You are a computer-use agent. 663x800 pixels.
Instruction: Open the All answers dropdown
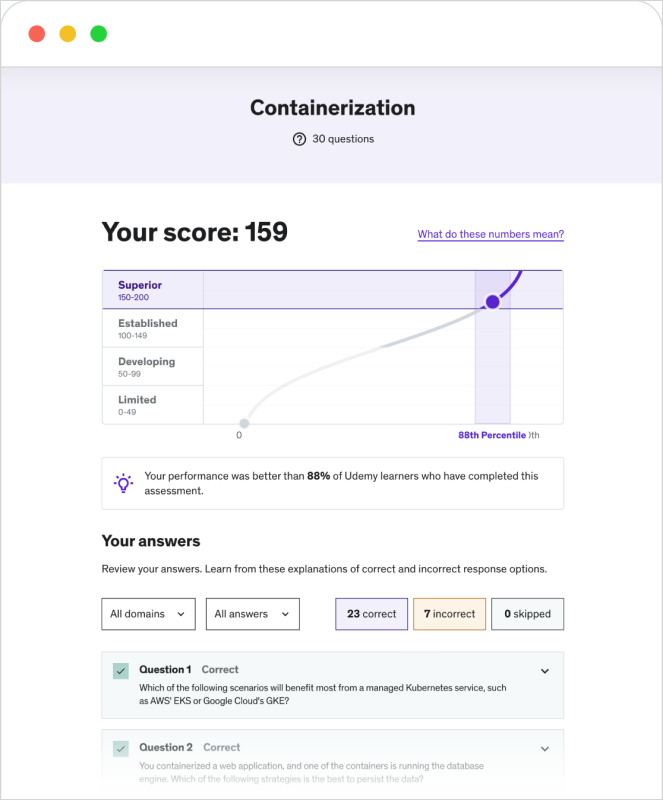point(252,614)
